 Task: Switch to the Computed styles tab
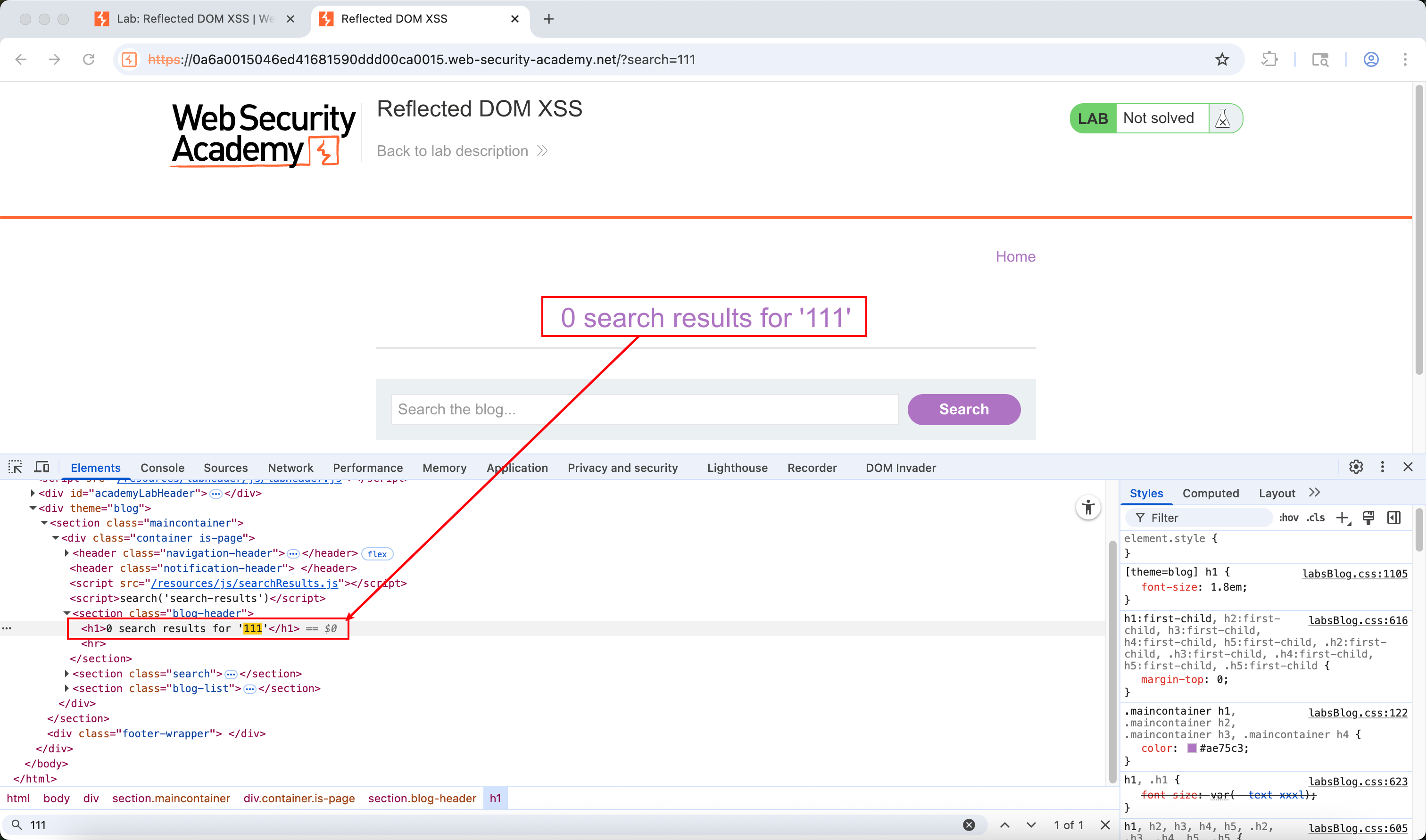click(x=1210, y=493)
